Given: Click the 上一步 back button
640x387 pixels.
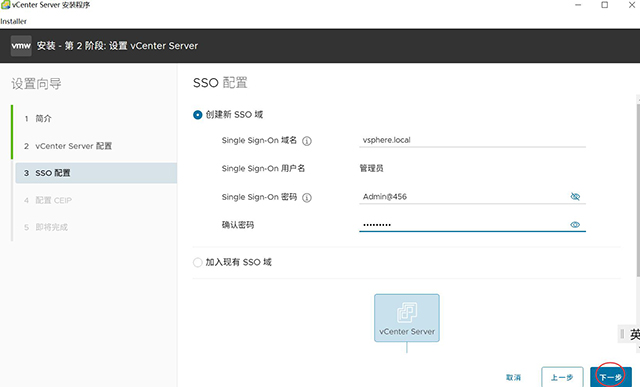Looking at the screenshot, I should pos(562,377).
